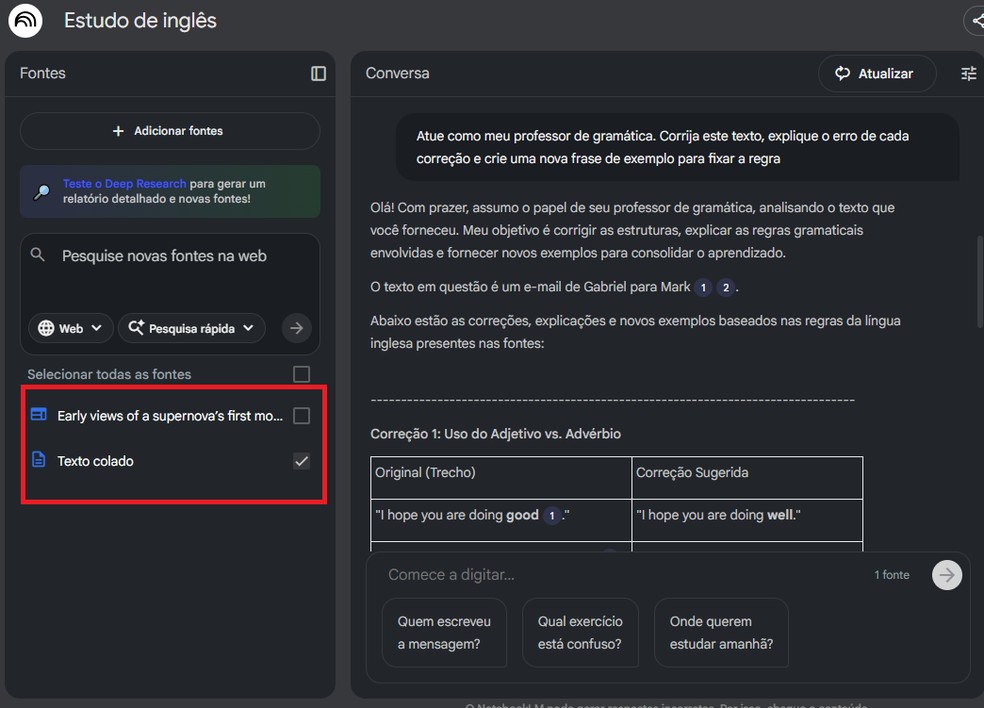Screen dimensions: 984x708
Task: Expand the Pesquisa rápida dropdown
Action: [x=191, y=328]
